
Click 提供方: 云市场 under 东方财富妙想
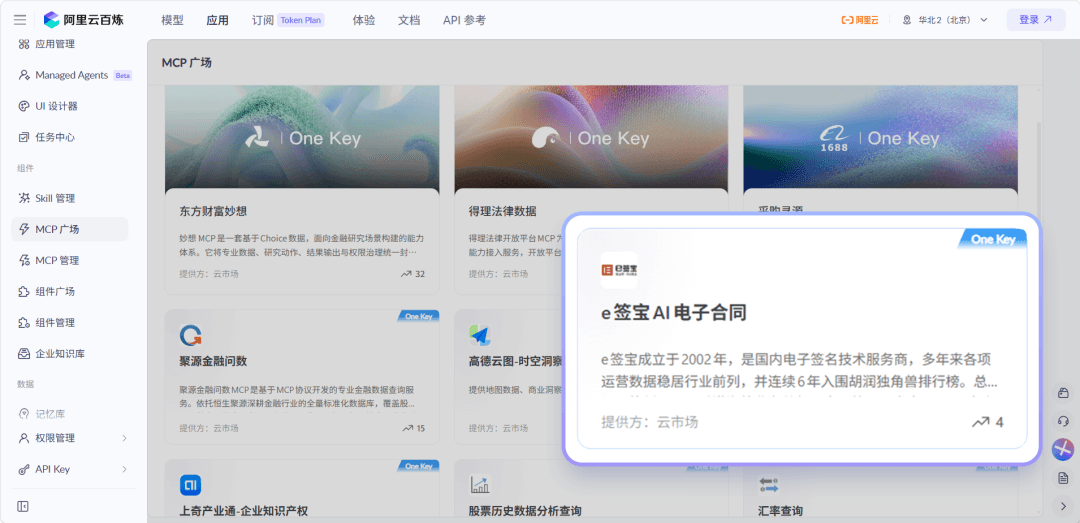[x=209, y=274]
